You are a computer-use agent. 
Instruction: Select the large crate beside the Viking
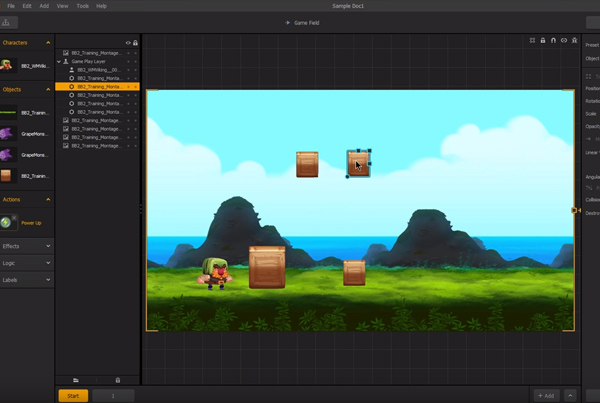267,267
